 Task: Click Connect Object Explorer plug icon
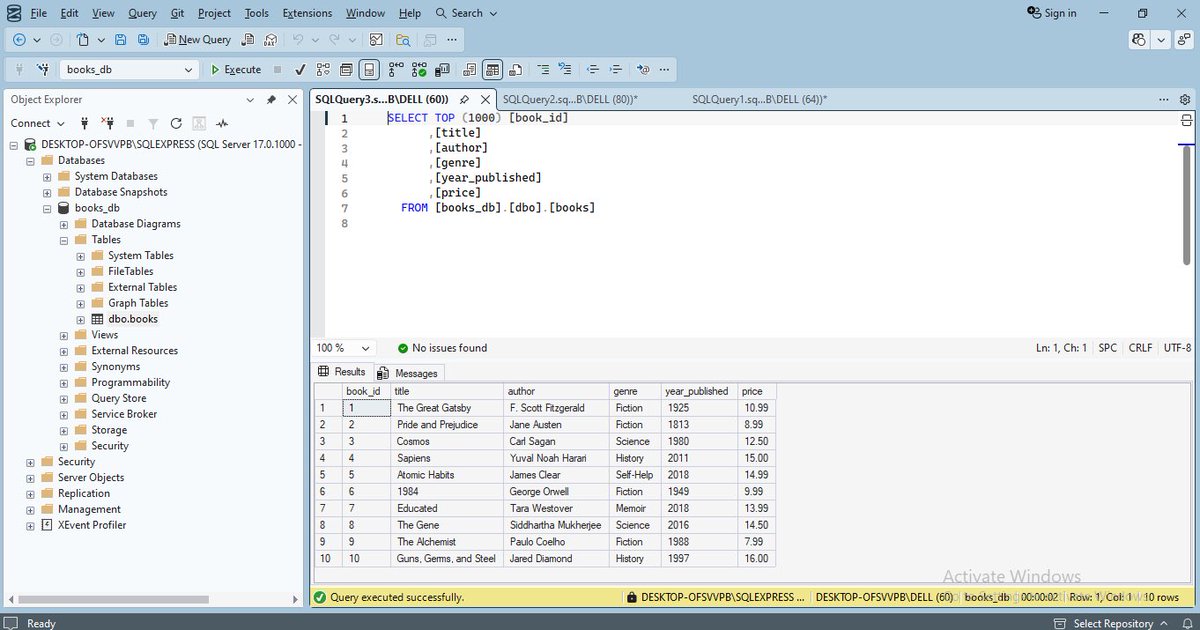point(85,123)
